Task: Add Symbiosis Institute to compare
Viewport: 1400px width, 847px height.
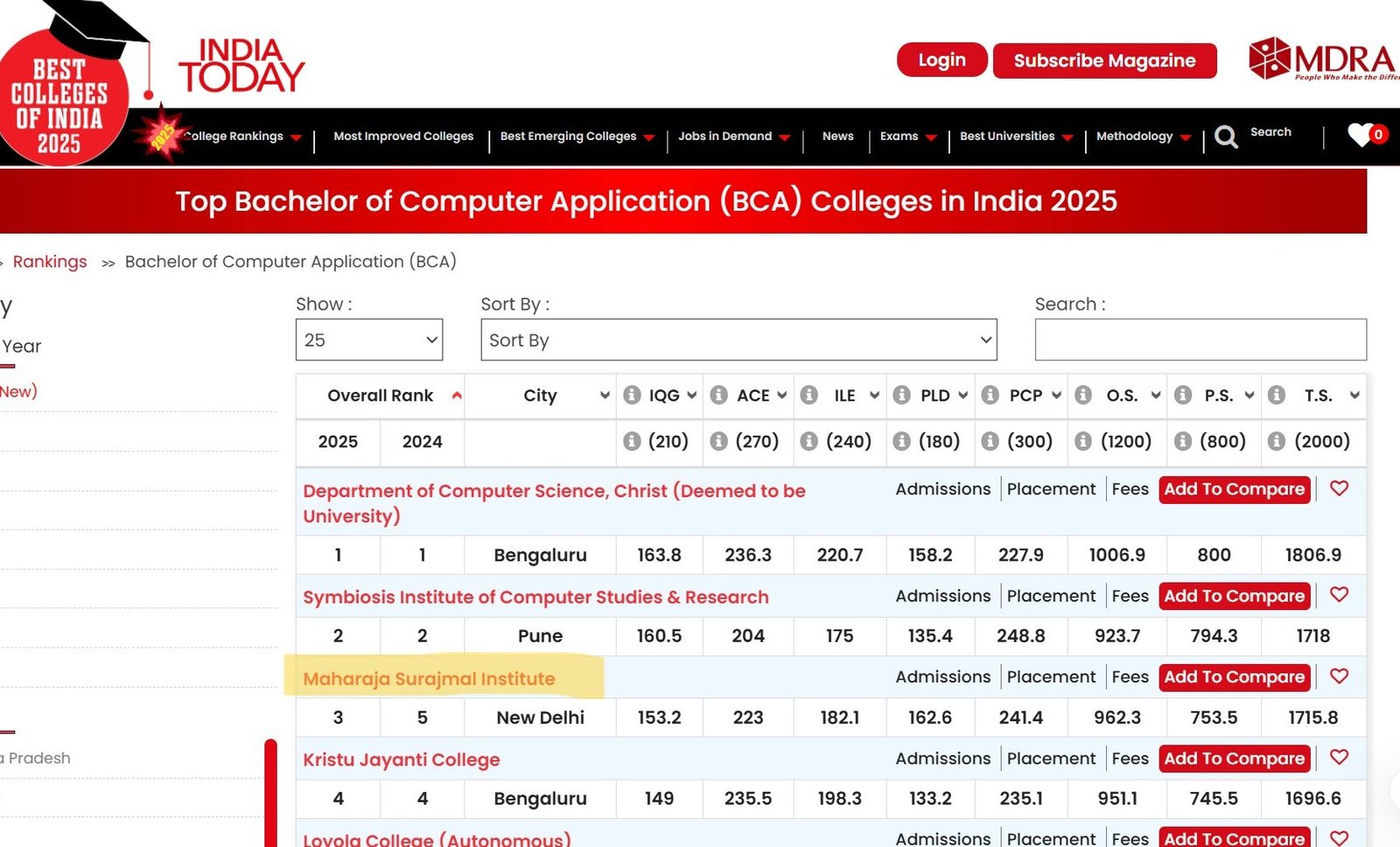Action: click(x=1234, y=596)
